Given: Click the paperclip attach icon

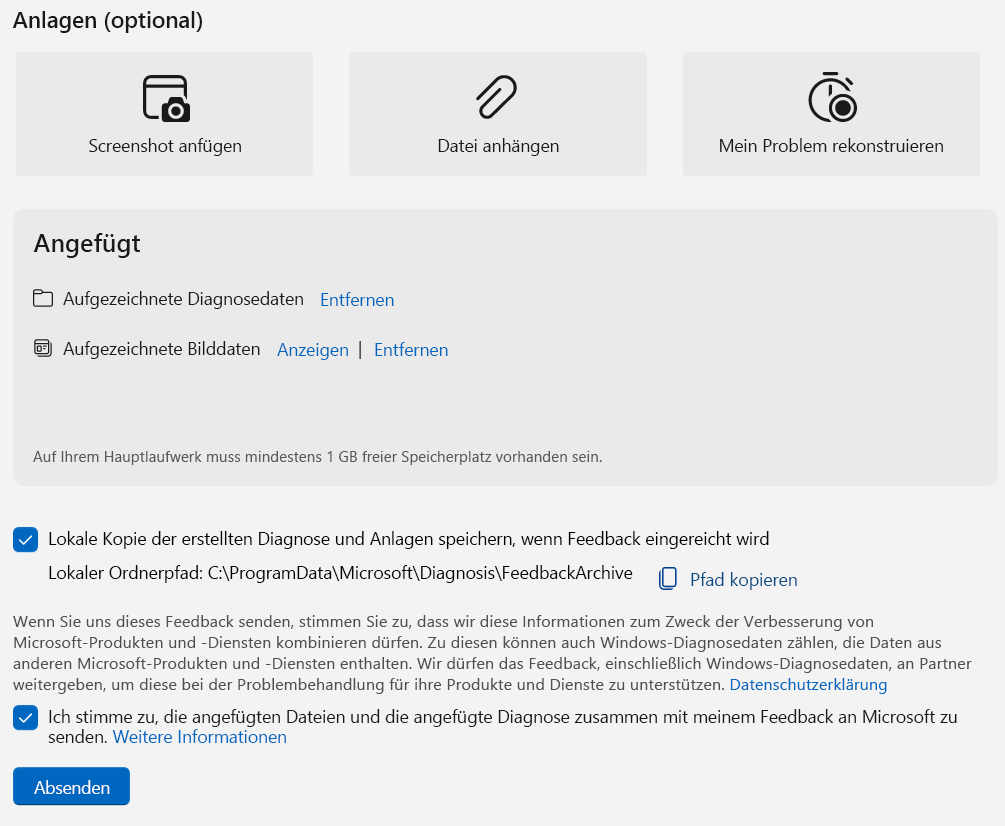Looking at the screenshot, I should coord(497,97).
